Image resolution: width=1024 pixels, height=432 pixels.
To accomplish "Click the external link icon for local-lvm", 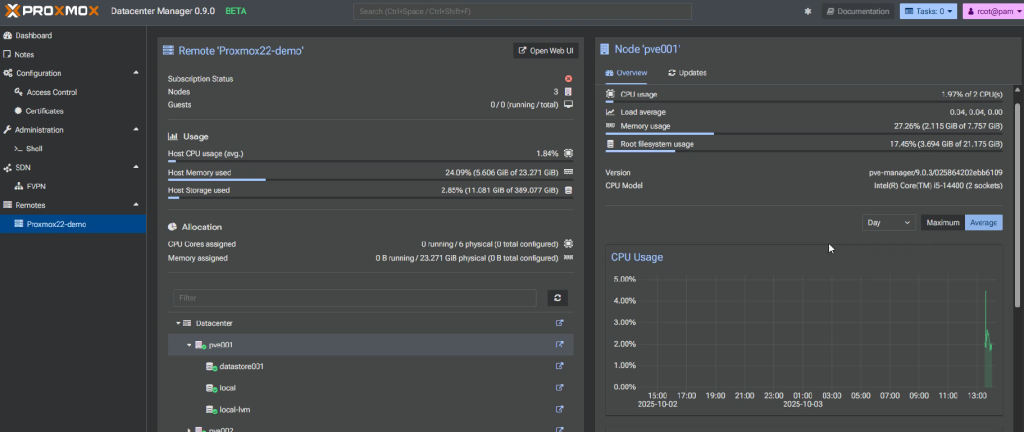I will click(x=560, y=410).
